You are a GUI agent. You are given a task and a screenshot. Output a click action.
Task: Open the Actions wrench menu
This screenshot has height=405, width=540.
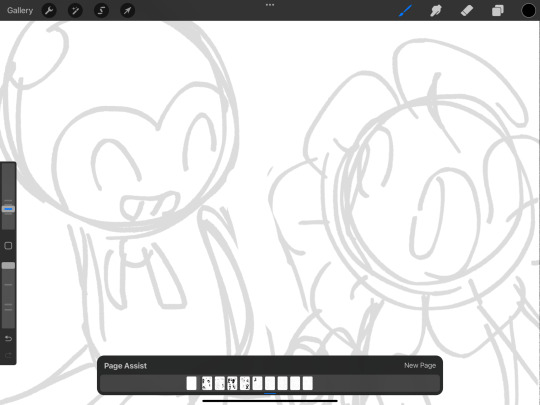pyautogui.click(x=49, y=11)
